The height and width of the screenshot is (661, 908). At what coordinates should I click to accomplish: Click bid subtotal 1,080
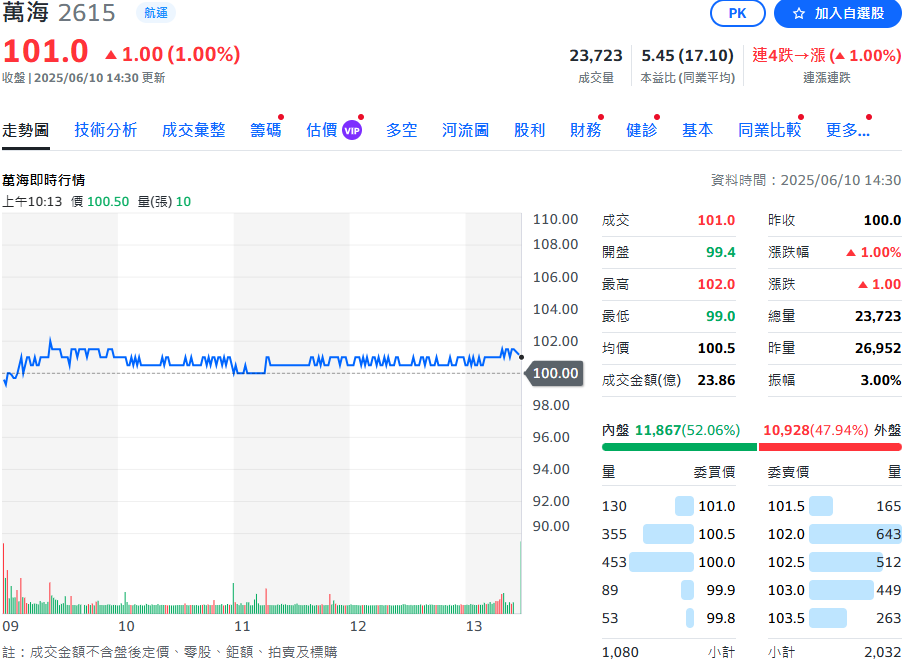(620, 652)
